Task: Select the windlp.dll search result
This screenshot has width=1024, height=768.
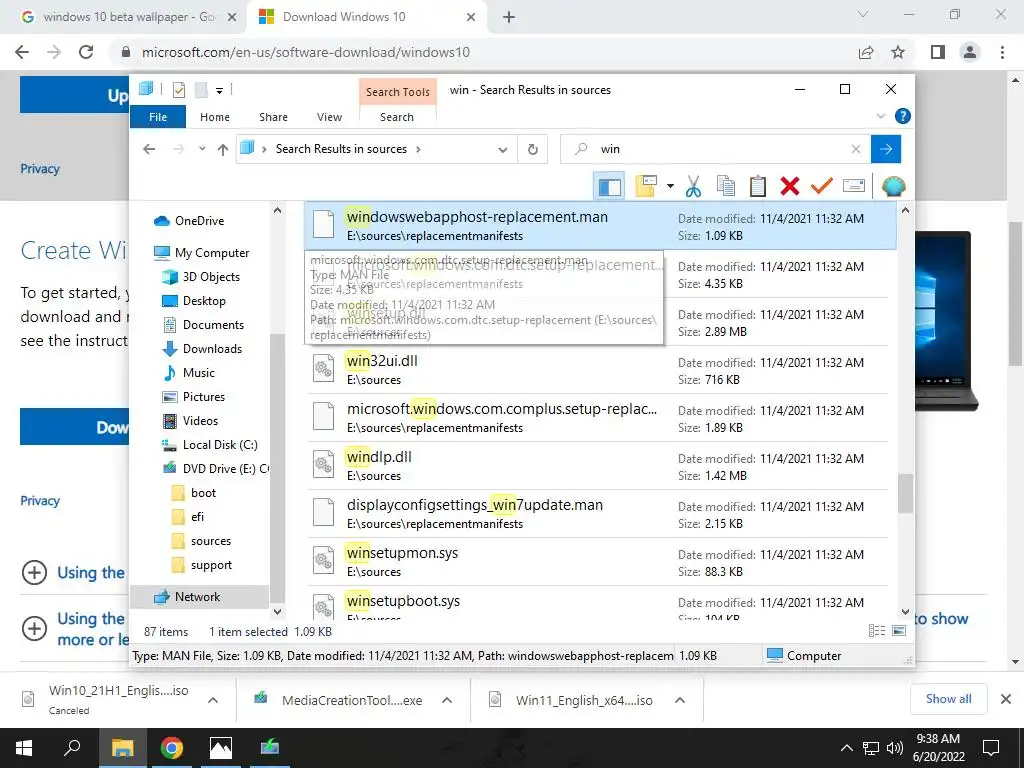Action: (598, 466)
